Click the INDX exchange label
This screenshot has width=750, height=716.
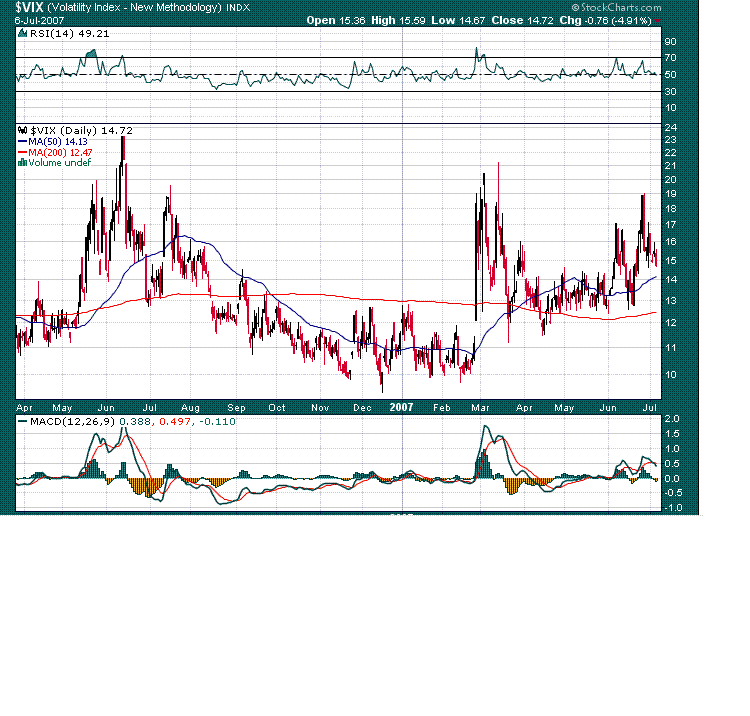[x=238, y=8]
